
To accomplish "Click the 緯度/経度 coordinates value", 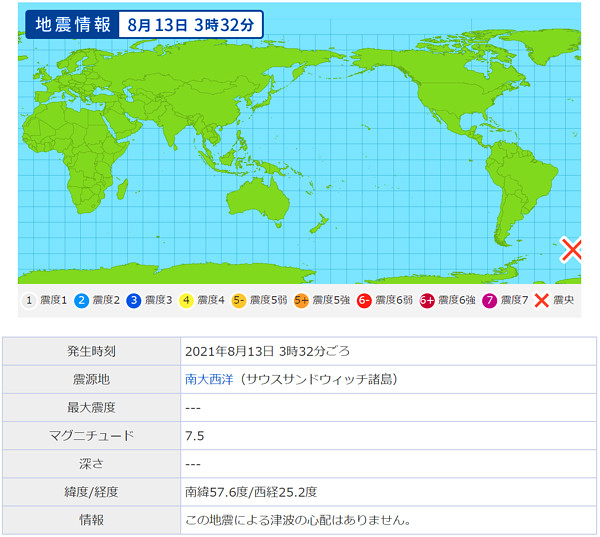I will tap(253, 492).
